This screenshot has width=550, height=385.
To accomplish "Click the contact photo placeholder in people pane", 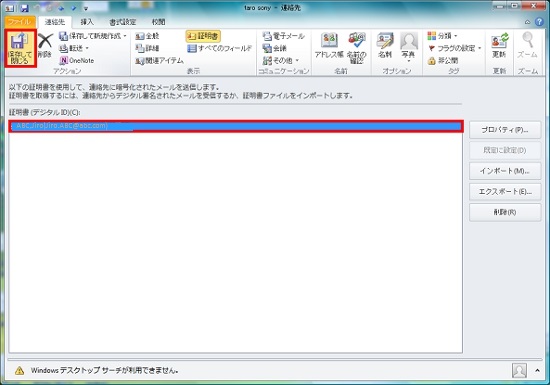I will tap(519, 370).
